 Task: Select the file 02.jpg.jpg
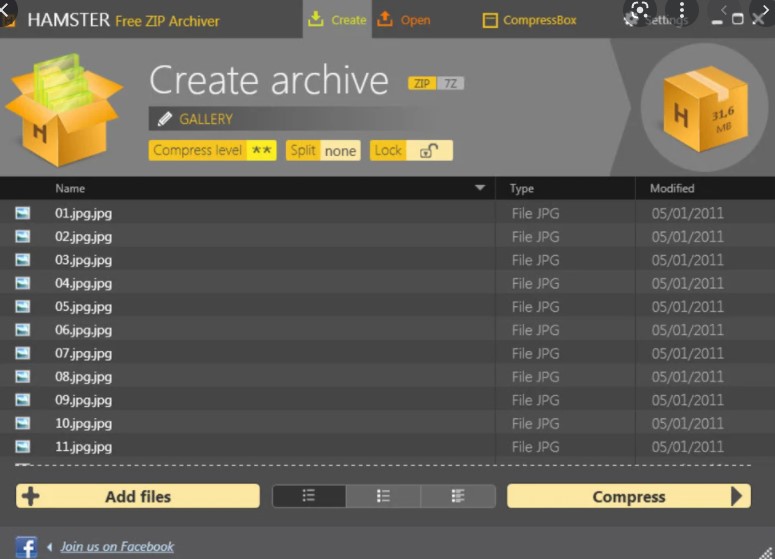83,237
